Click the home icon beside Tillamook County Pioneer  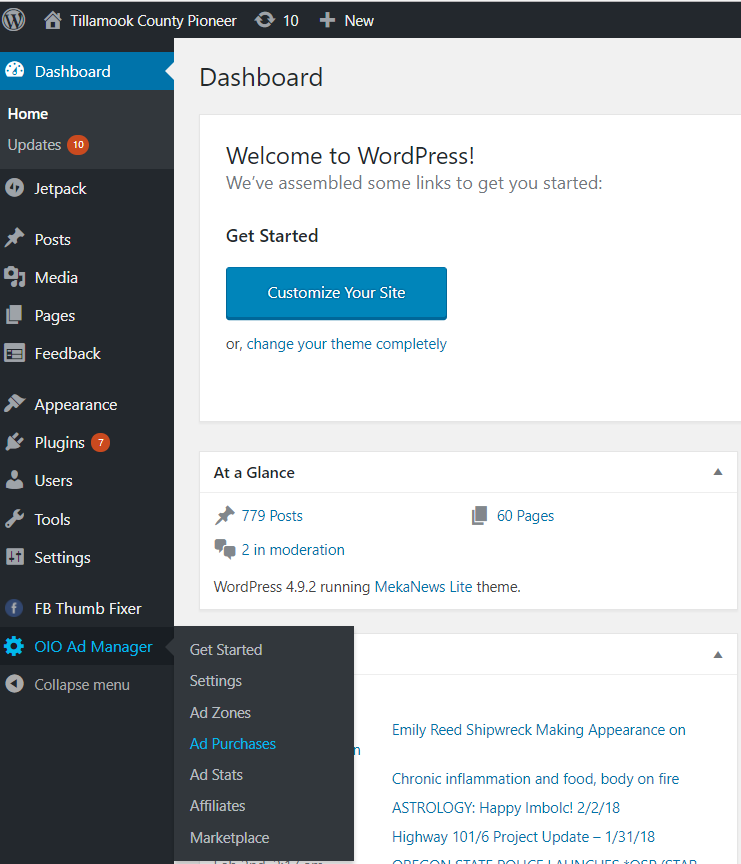pos(52,20)
